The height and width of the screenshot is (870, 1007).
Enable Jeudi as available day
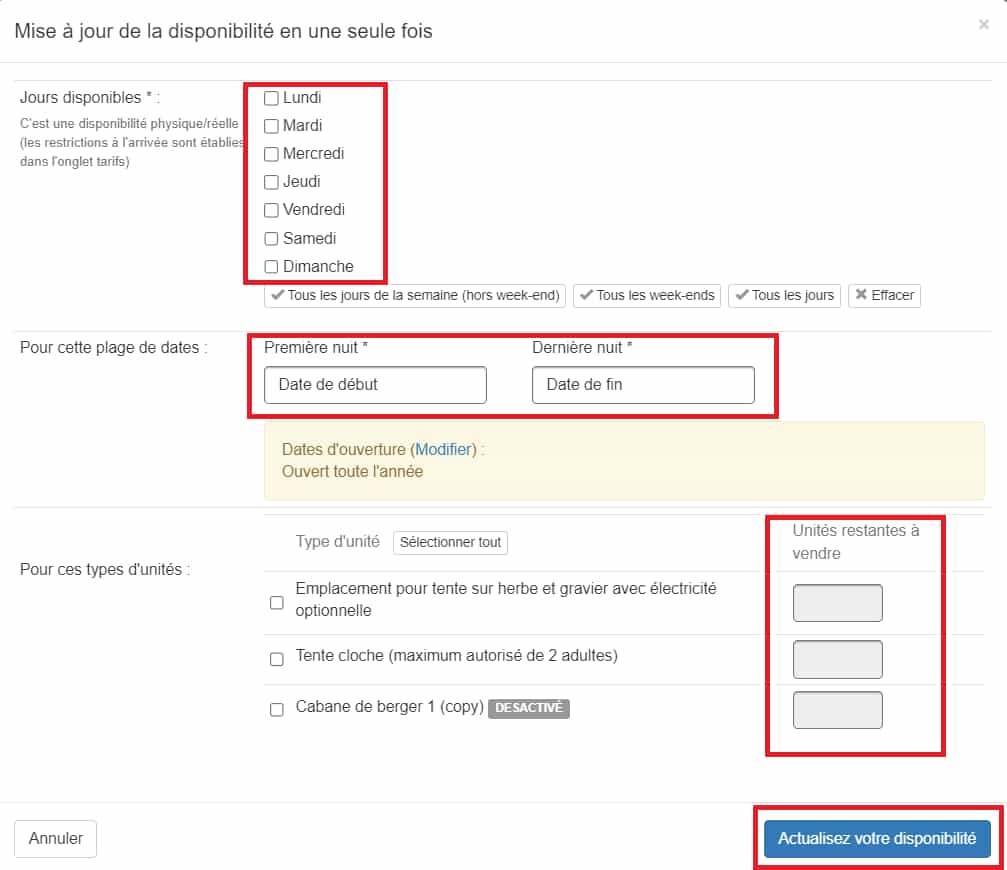[271, 182]
